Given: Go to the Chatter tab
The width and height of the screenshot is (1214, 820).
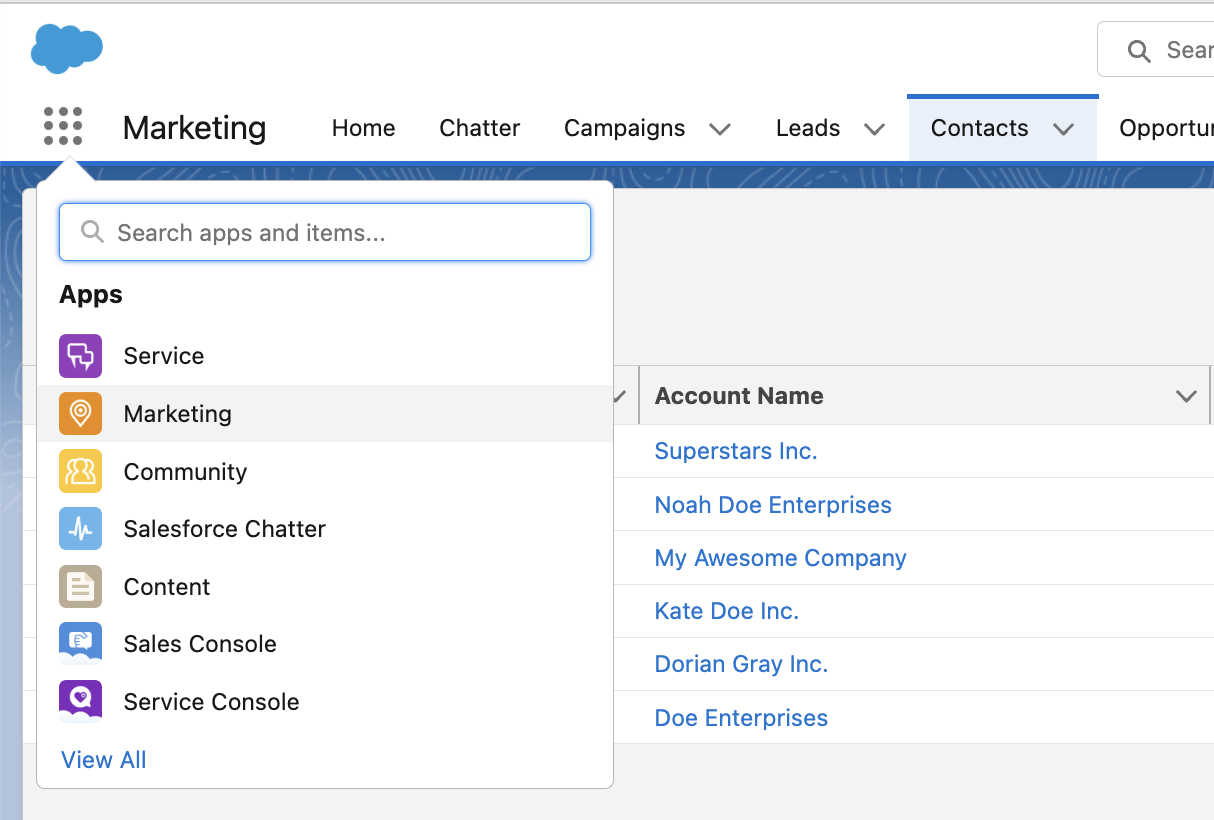Looking at the screenshot, I should (480, 128).
